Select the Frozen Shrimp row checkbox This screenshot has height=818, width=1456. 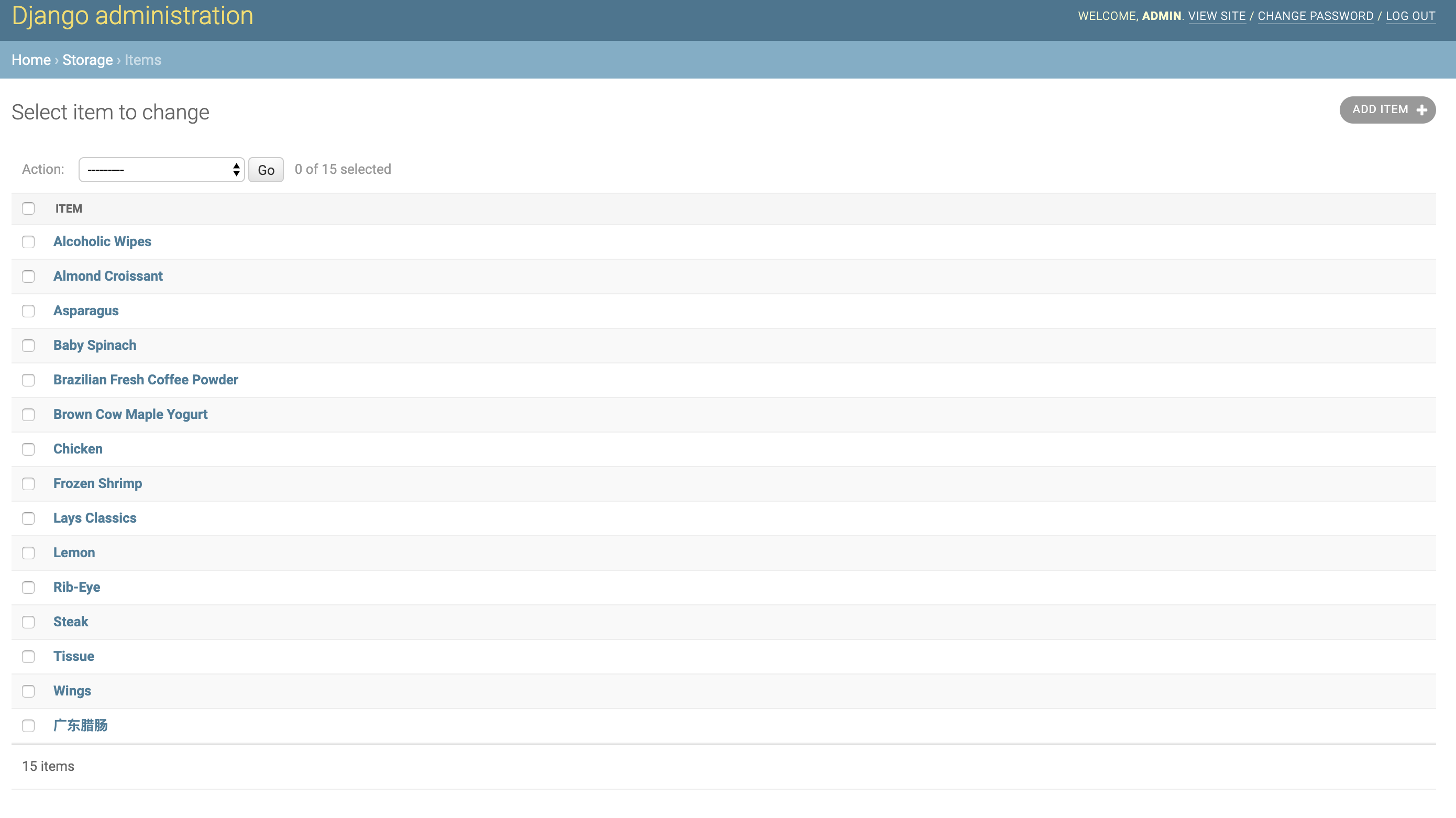[x=28, y=484]
